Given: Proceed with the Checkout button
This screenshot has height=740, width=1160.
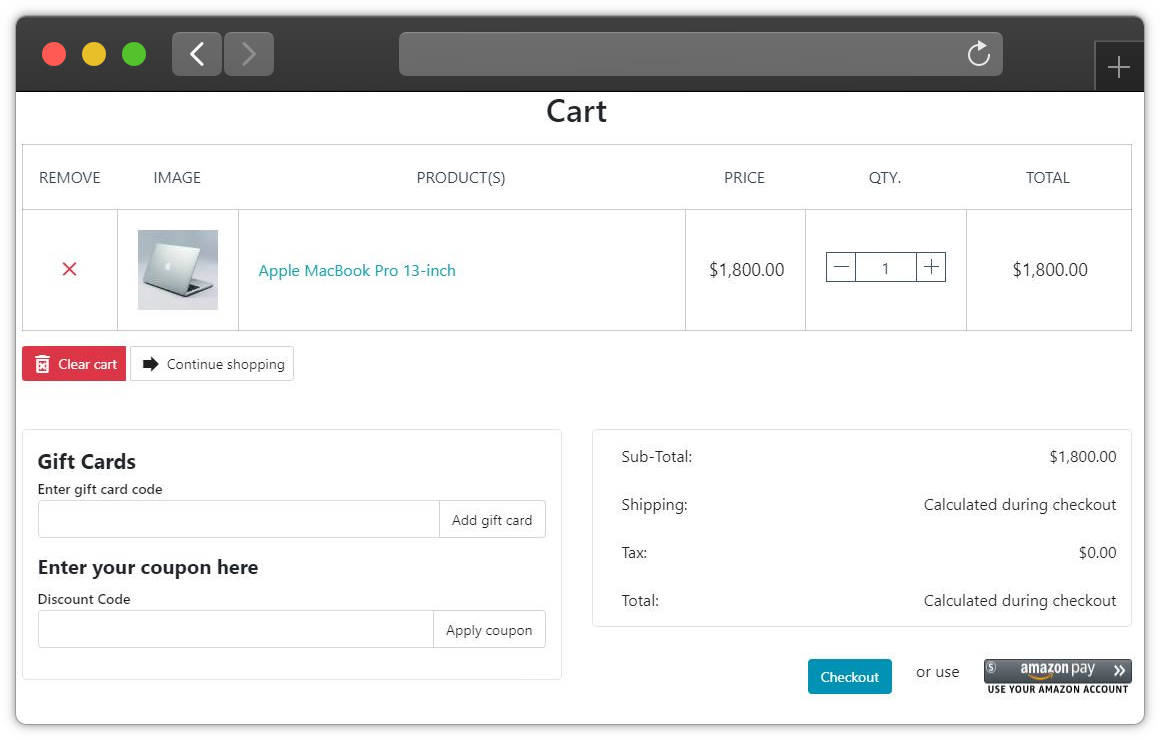Looking at the screenshot, I should click(849, 677).
